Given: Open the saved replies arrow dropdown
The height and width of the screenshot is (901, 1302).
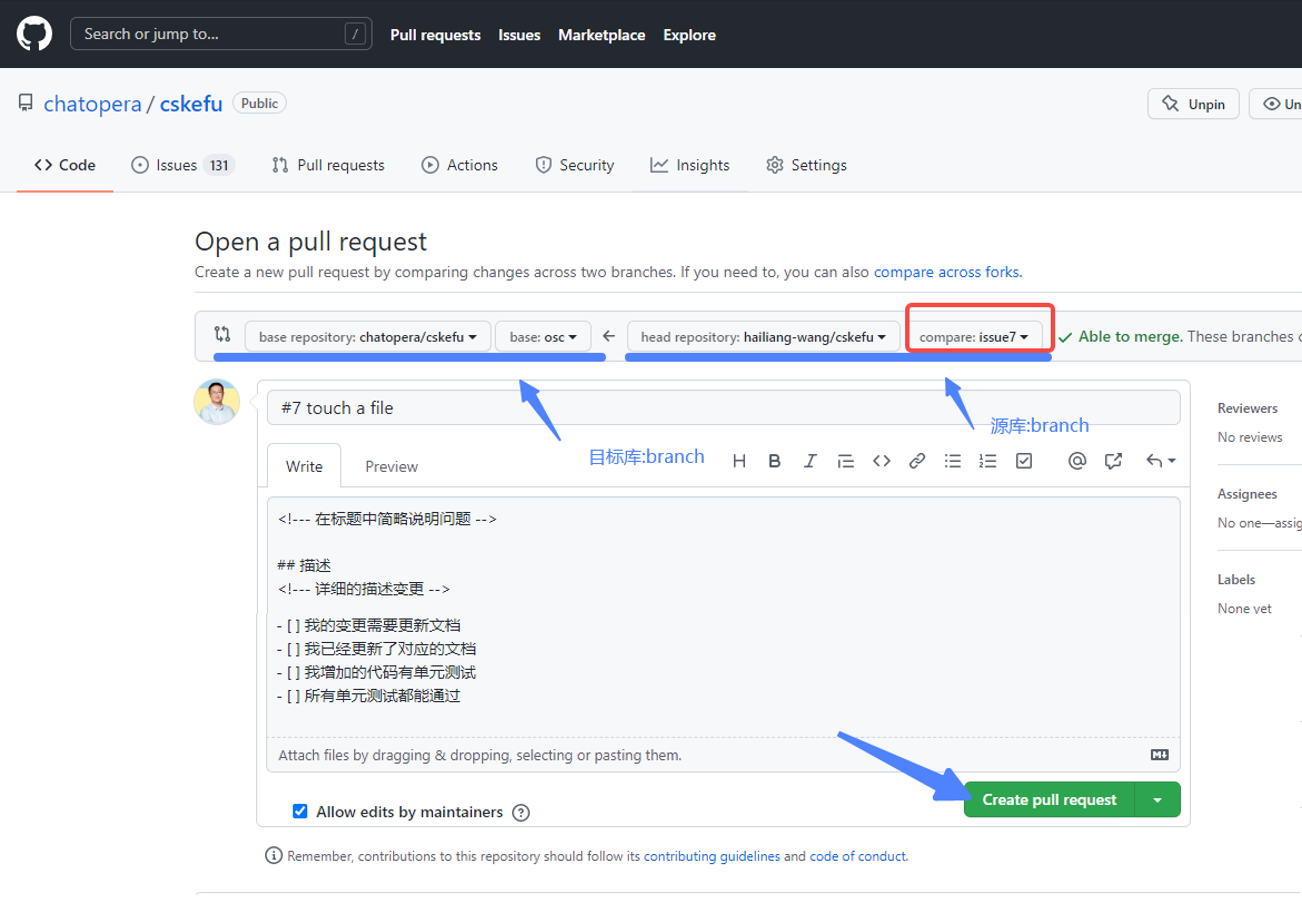Looking at the screenshot, I should click(x=1160, y=461).
